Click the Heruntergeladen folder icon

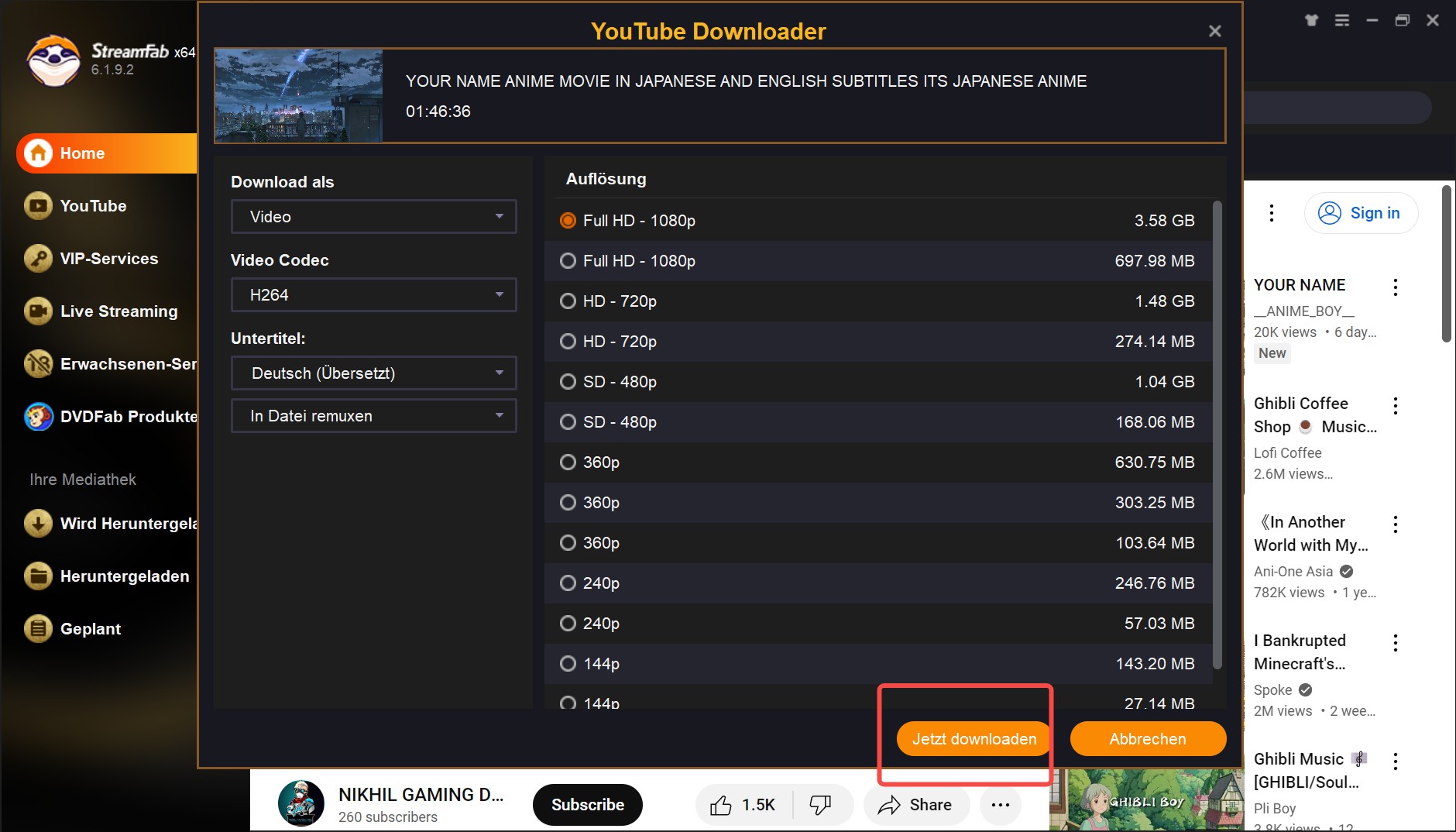click(38, 576)
